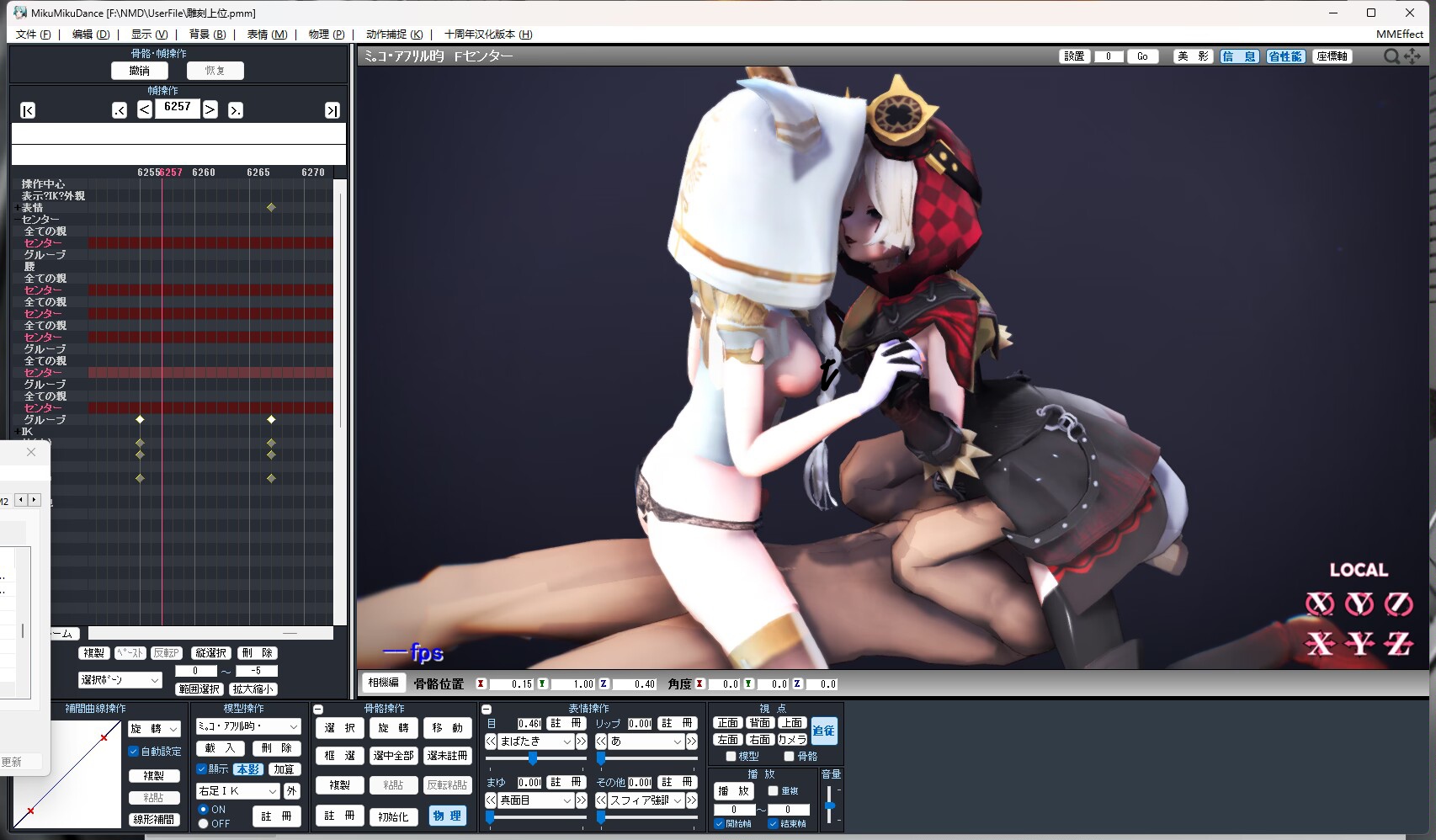Click the 追従 follow button
This screenshot has height=840, width=1436.
click(x=824, y=731)
